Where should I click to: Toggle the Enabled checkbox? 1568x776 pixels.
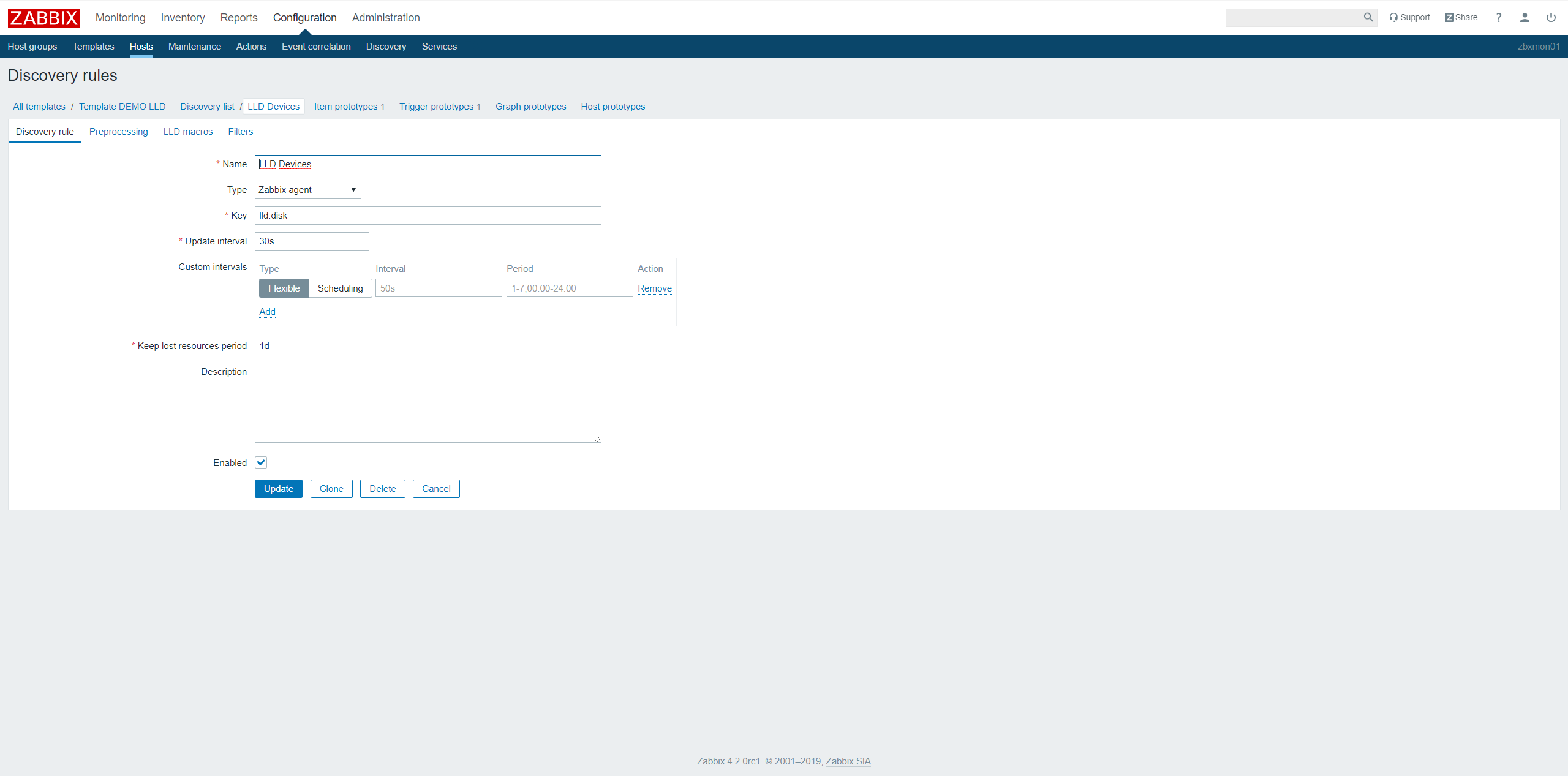click(x=261, y=462)
